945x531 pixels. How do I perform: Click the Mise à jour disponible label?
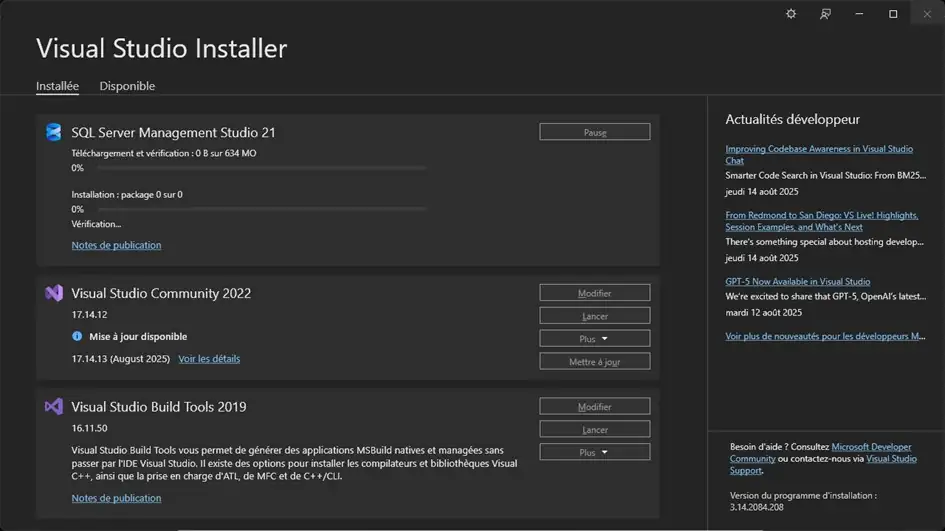pos(138,336)
